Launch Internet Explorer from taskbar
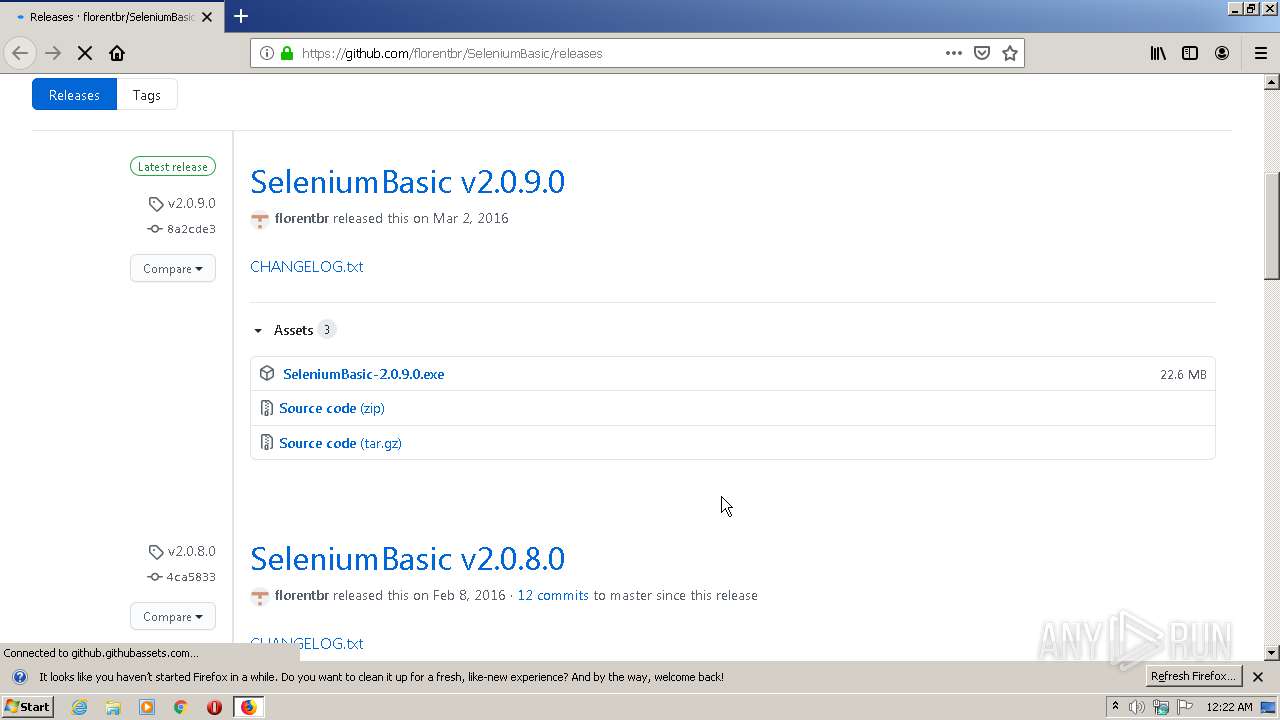The width and height of the screenshot is (1280, 720). (x=80, y=707)
